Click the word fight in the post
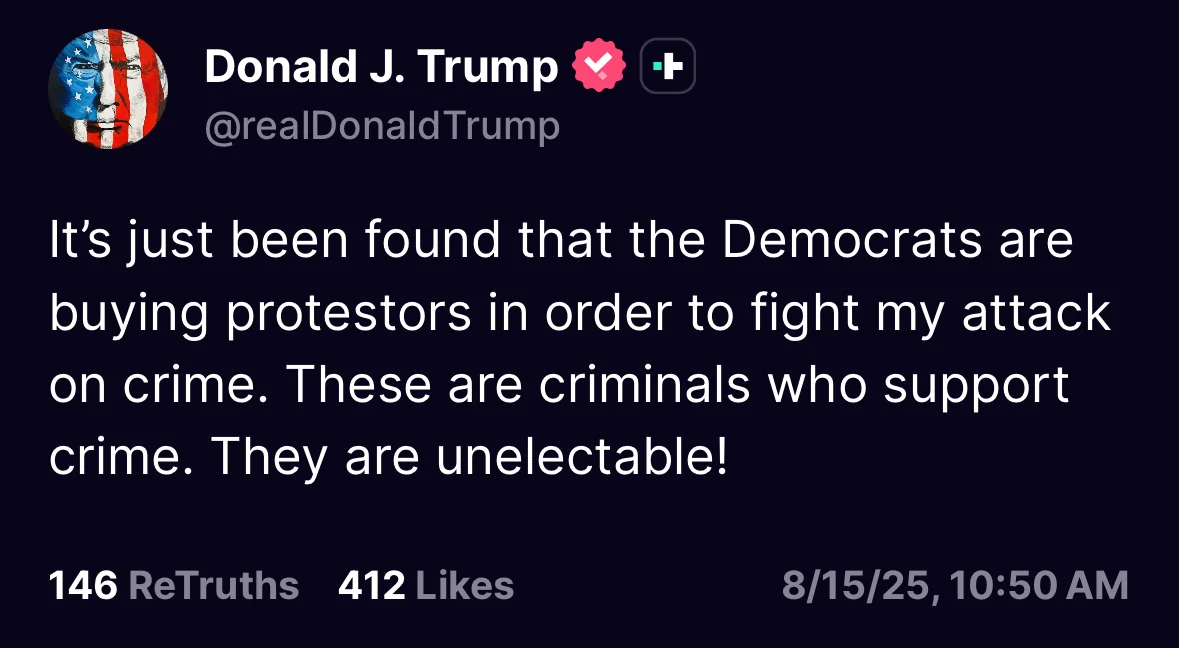1179x648 pixels. 805,314
